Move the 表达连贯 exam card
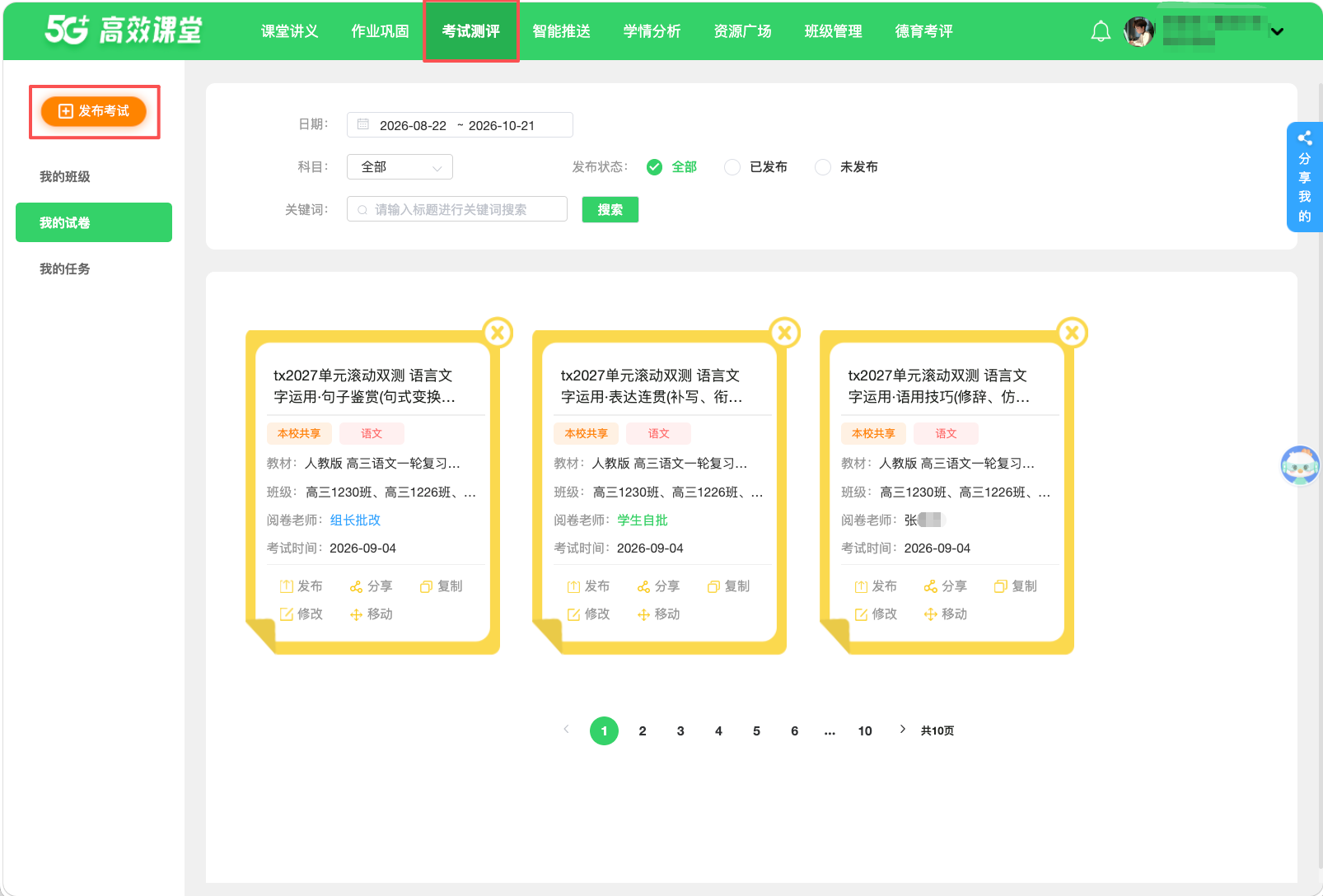 click(659, 614)
